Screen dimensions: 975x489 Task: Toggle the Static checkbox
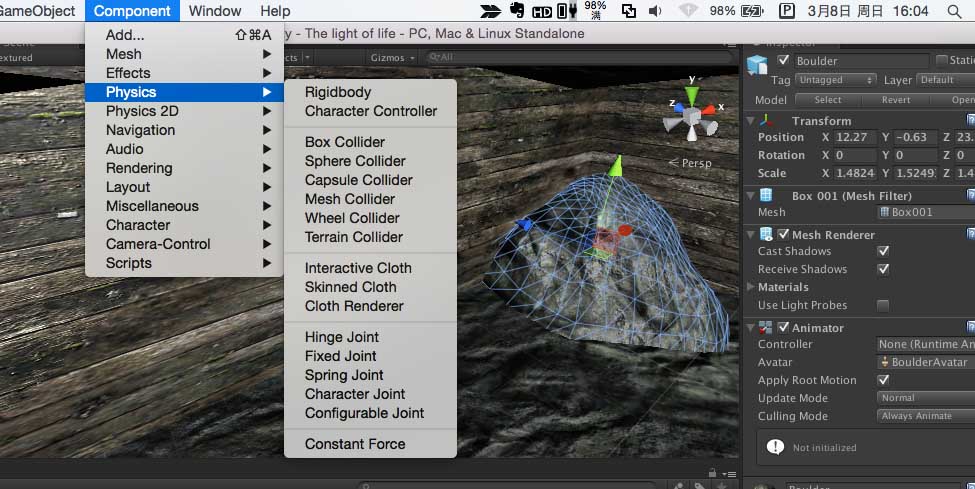[941, 60]
